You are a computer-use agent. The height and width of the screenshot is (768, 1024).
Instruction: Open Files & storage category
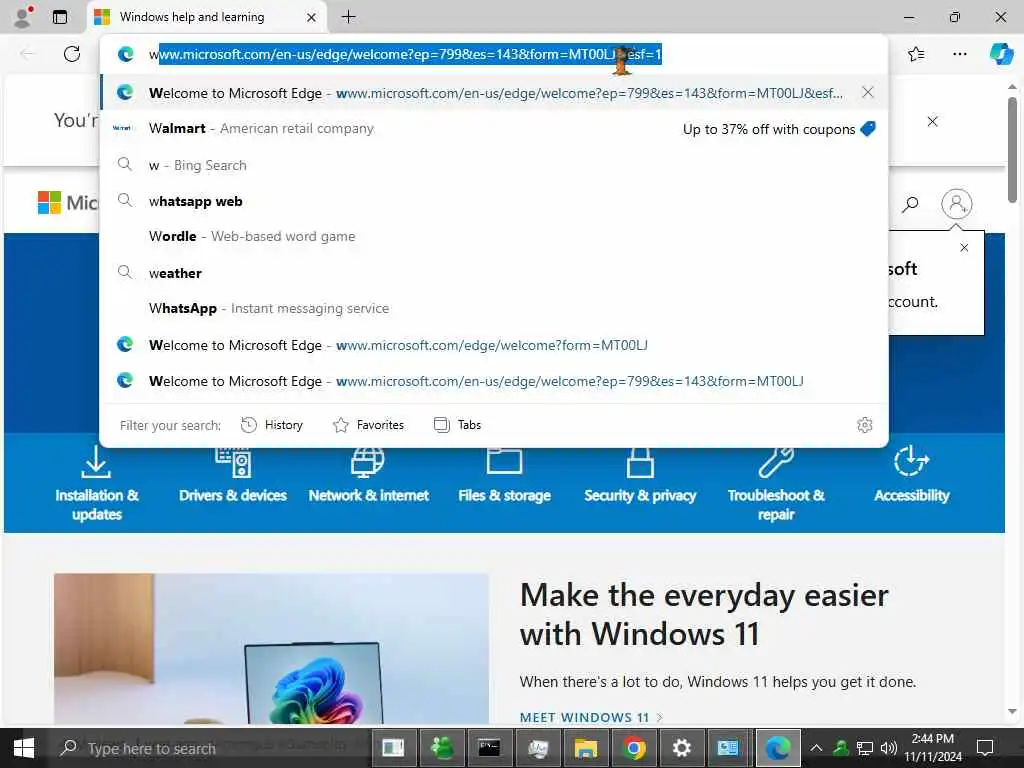coord(504,475)
